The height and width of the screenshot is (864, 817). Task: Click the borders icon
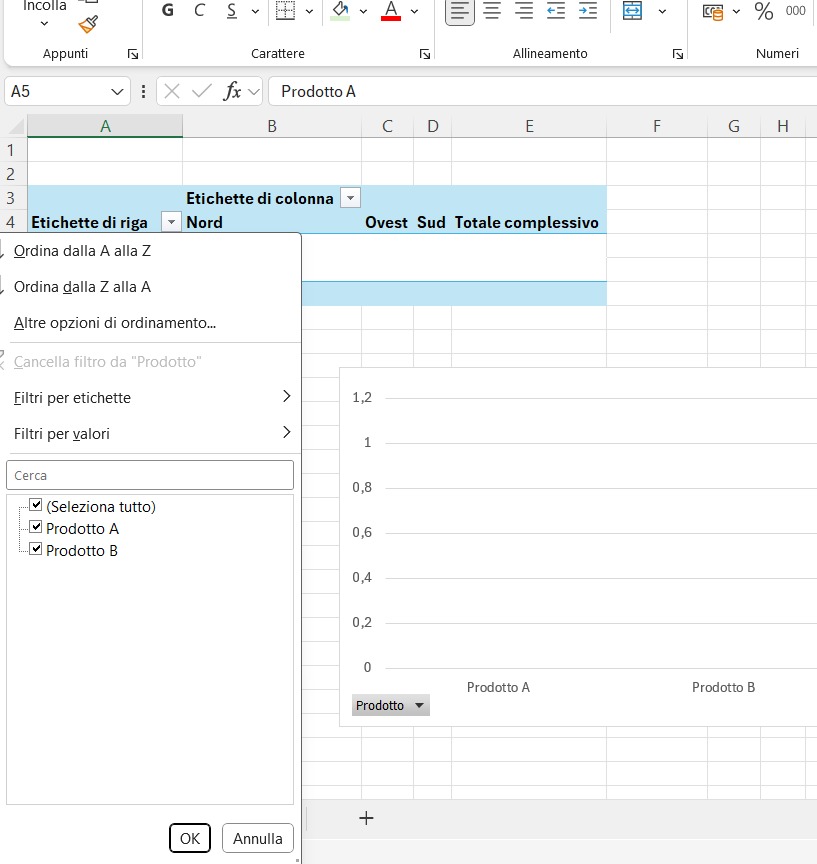(285, 11)
